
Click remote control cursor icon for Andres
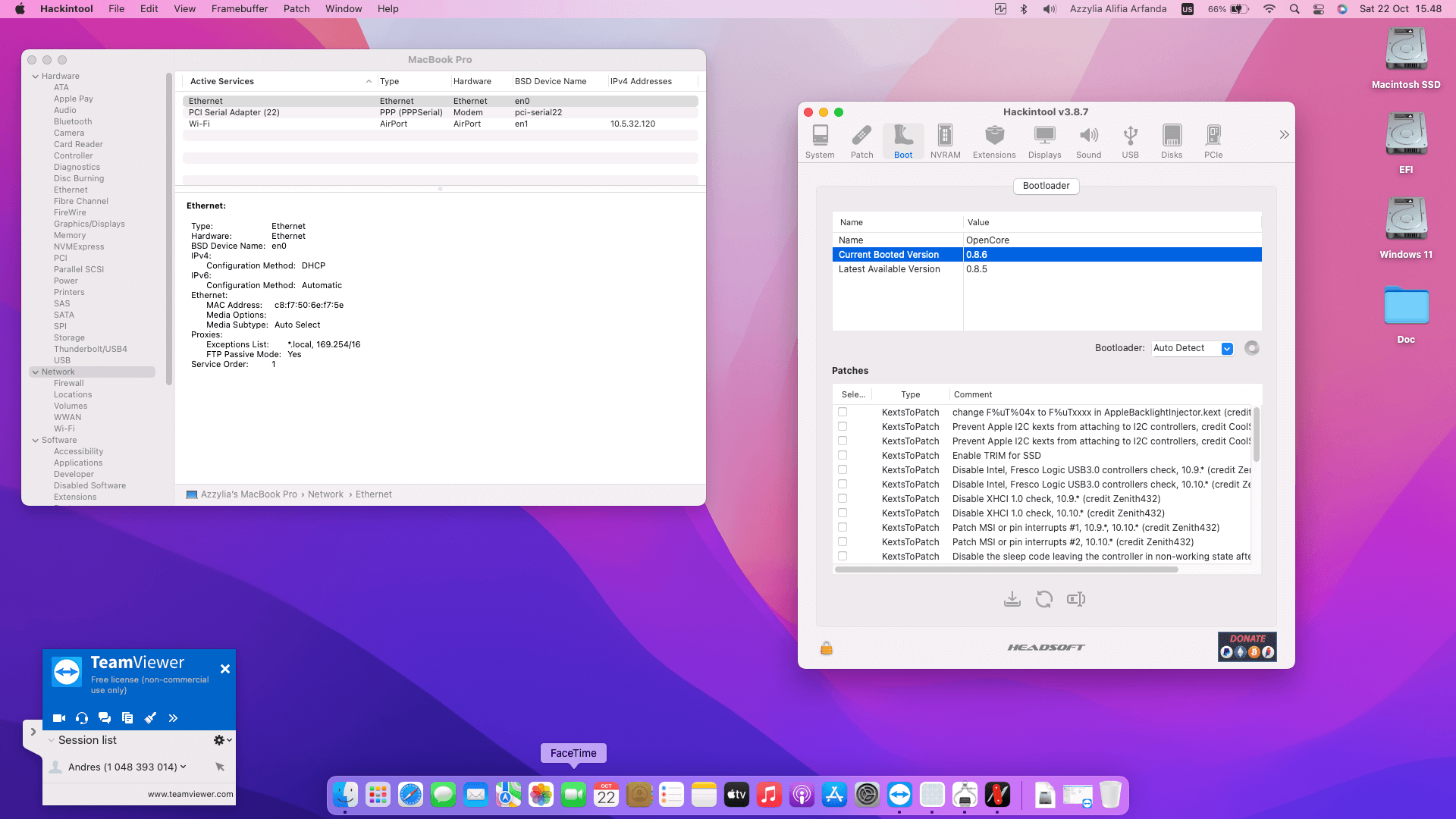[x=220, y=767]
